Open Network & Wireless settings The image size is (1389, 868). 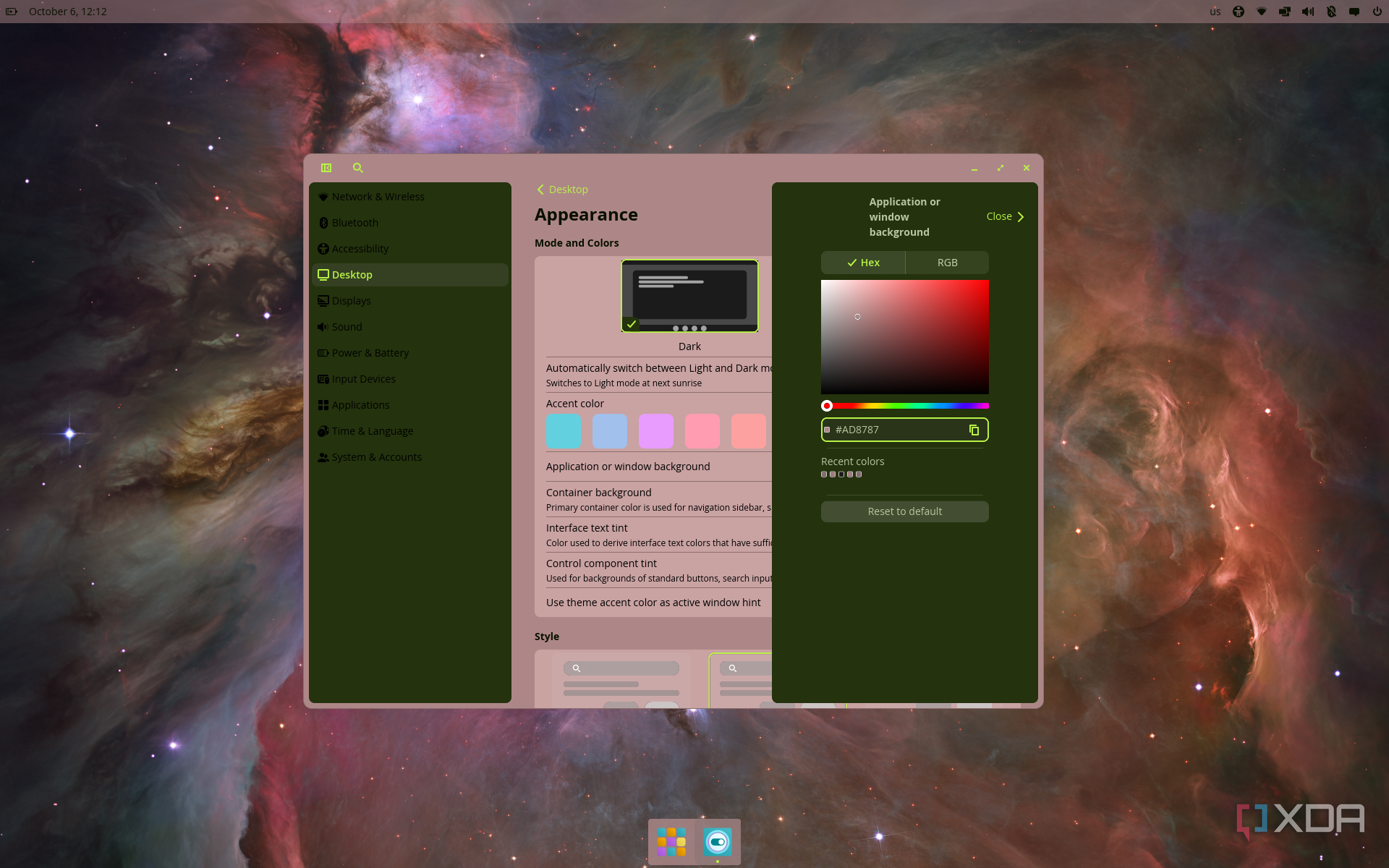click(x=410, y=197)
